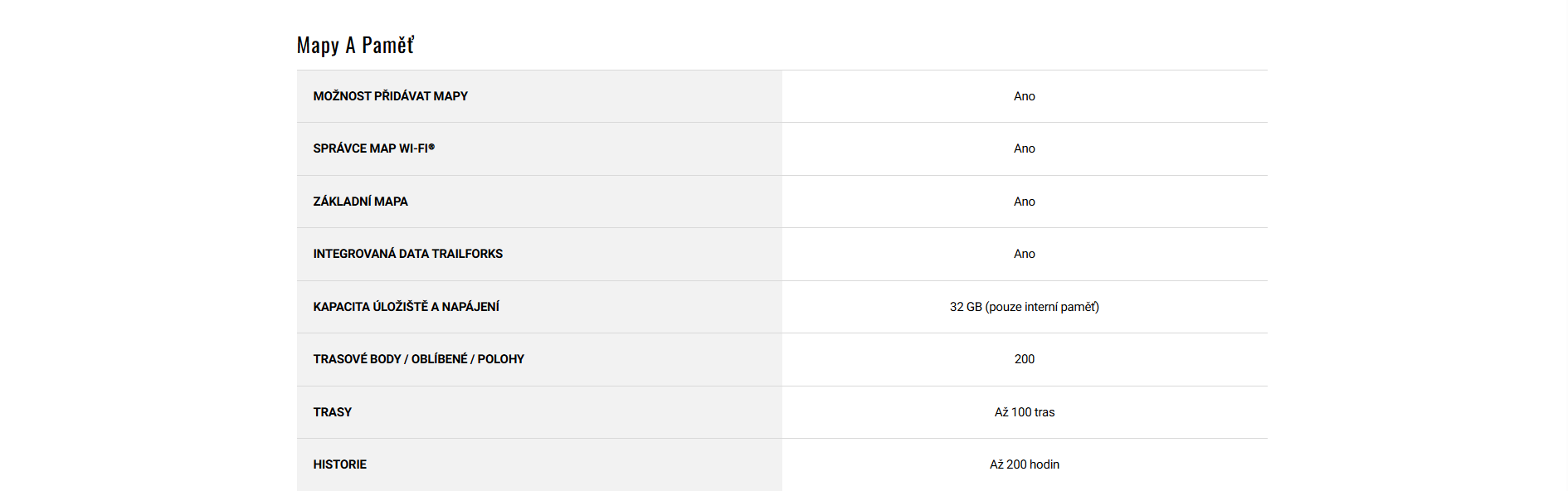This screenshot has width=1568, height=491.
Task: Click the "Mapy A Paměť" section heading
Action: [x=355, y=45]
